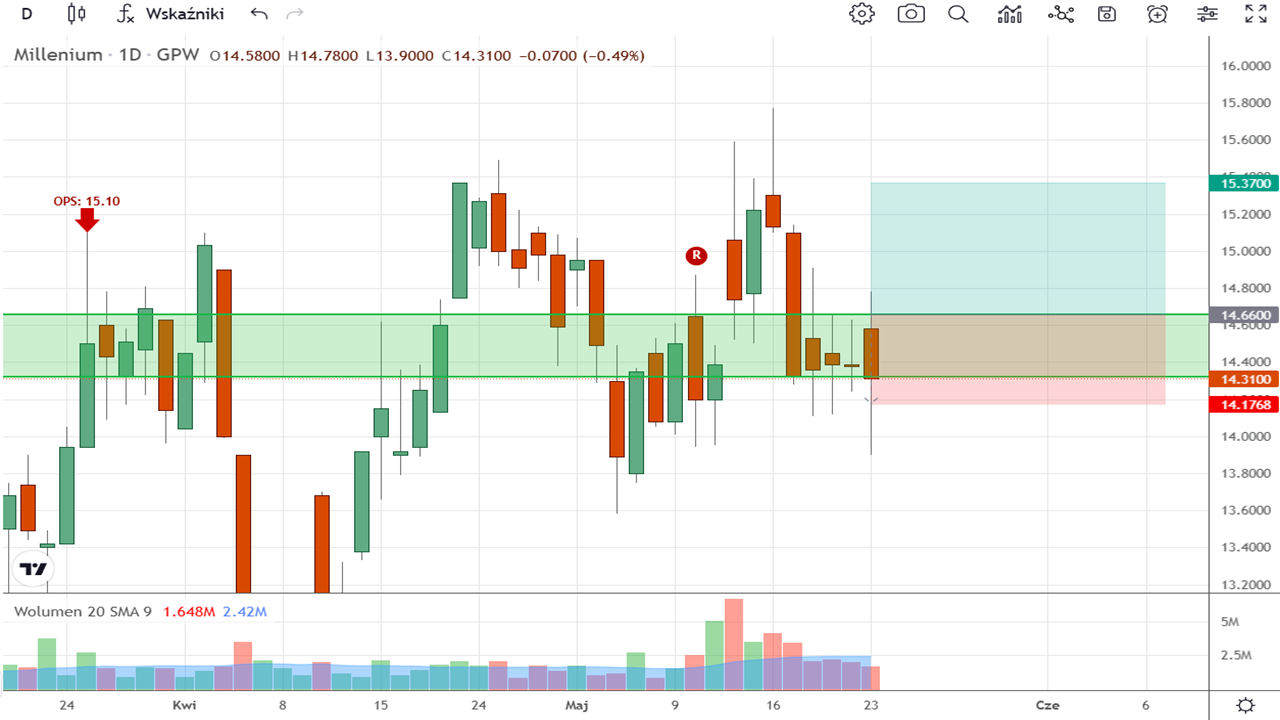Click the OPS: 15.10 red arrow marker

click(87, 219)
